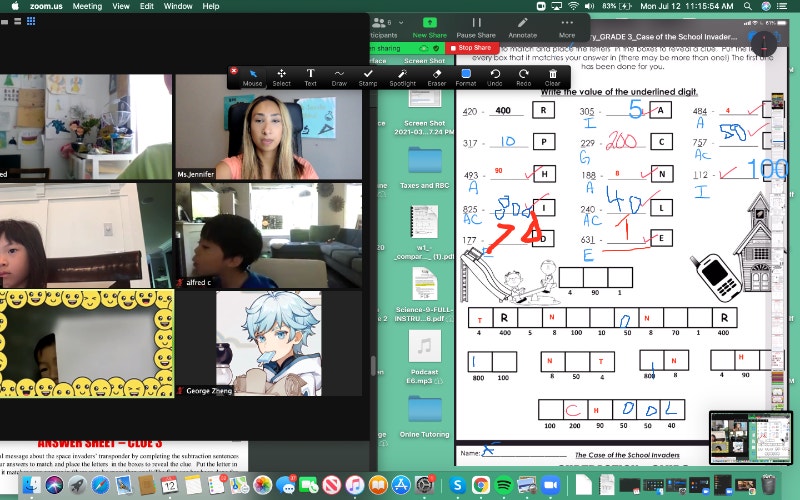Screen dimensions: 800x500
Task: Click the Redo annotation button
Action: (524, 77)
